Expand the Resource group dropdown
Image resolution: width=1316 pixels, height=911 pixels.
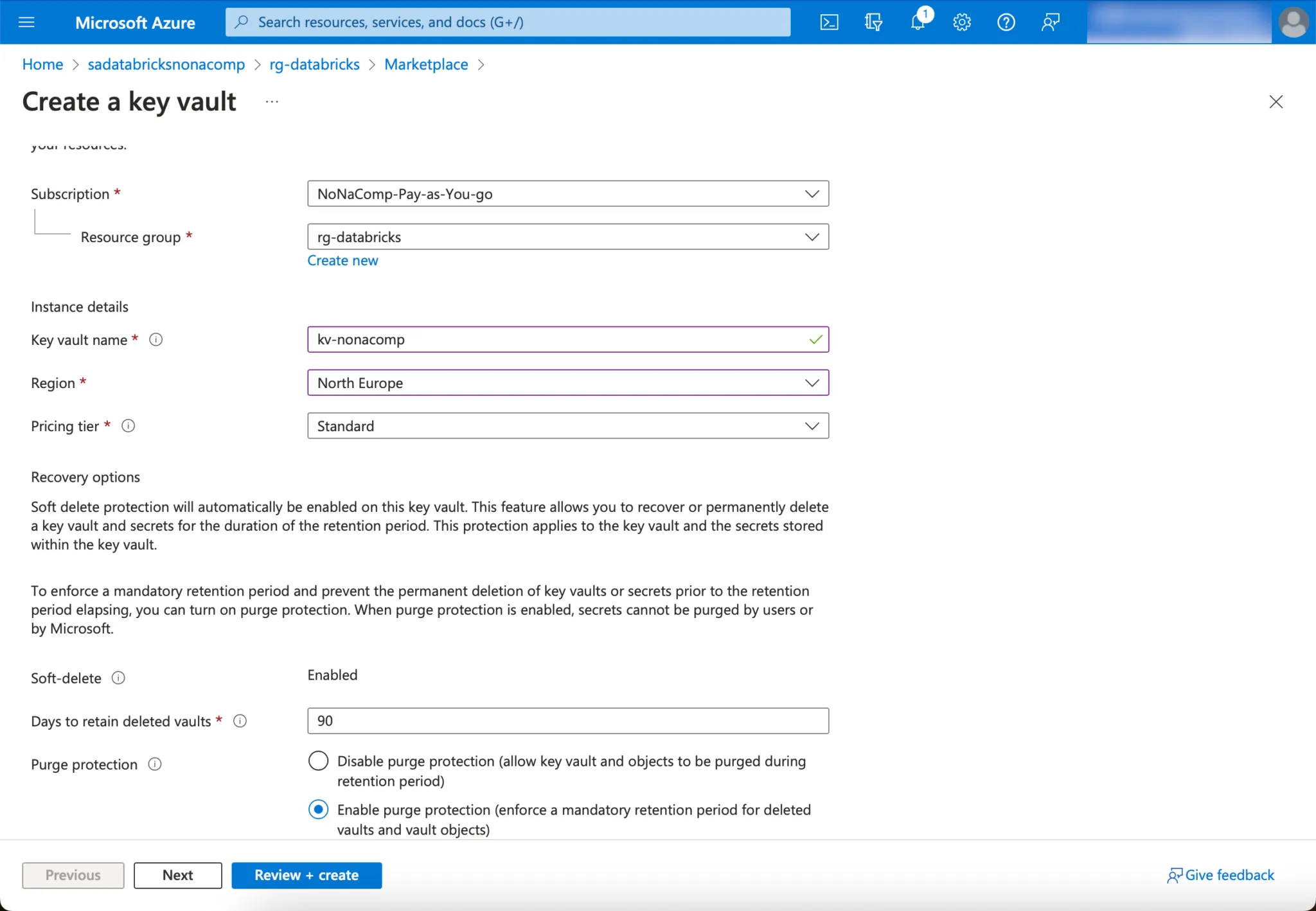568,237
